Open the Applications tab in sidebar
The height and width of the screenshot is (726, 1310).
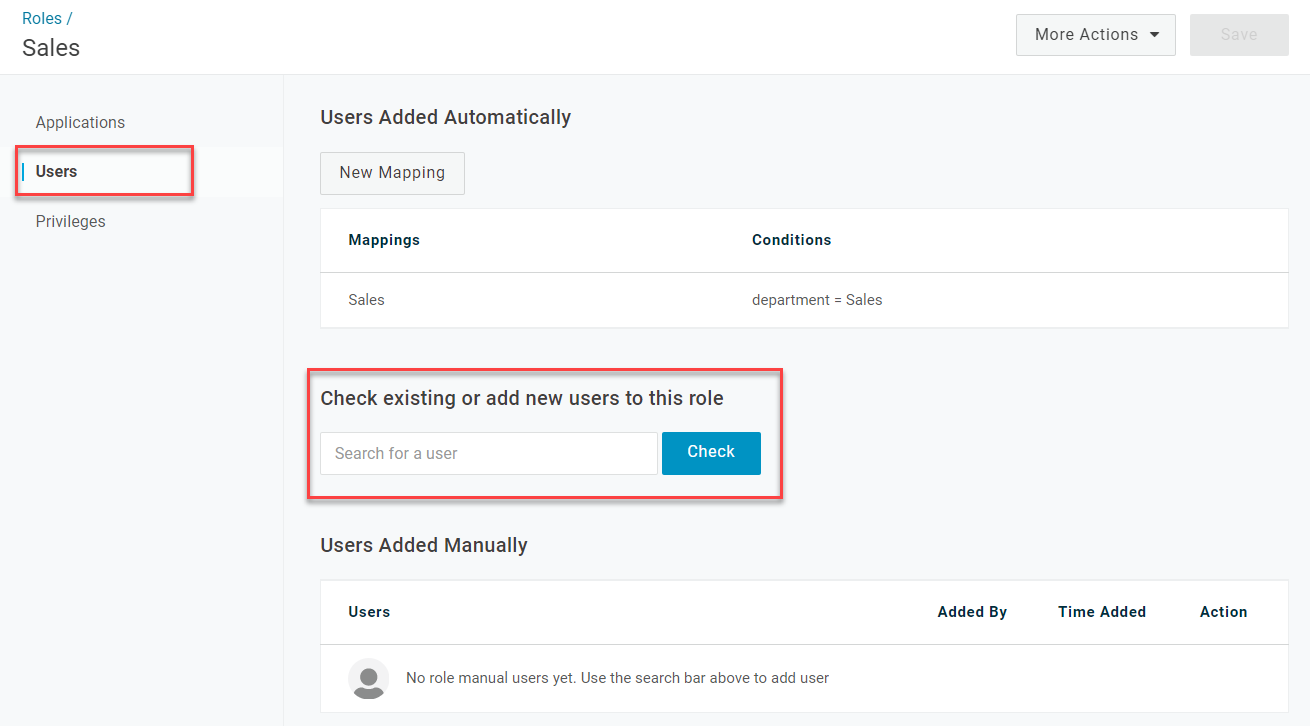click(80, 122)
